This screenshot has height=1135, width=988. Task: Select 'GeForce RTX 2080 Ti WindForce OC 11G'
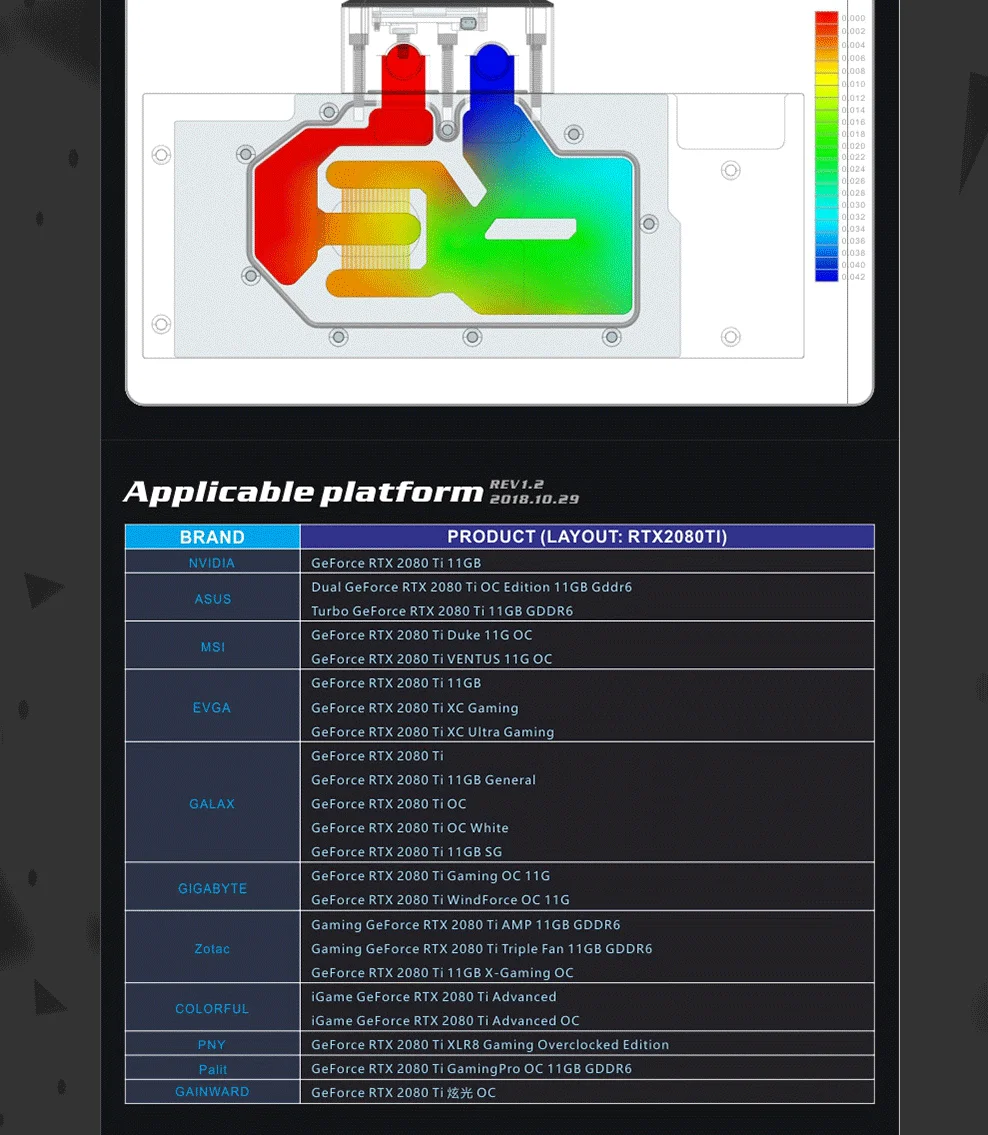(x=440, y=900)
